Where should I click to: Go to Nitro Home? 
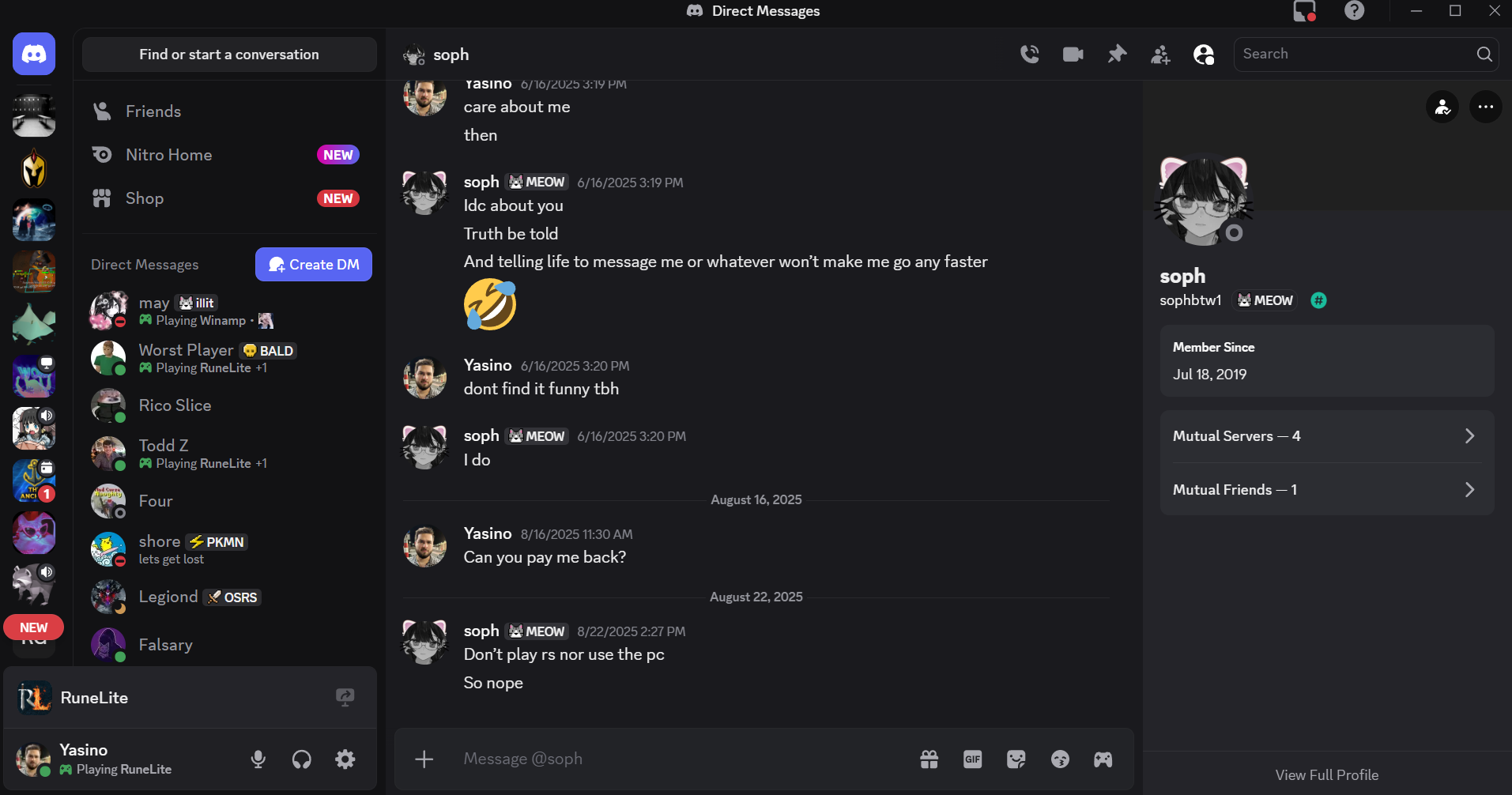coord(168,155)
